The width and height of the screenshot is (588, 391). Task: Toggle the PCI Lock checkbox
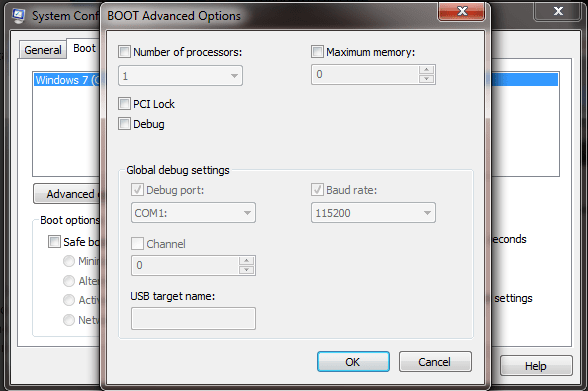[x=124, y=103]
